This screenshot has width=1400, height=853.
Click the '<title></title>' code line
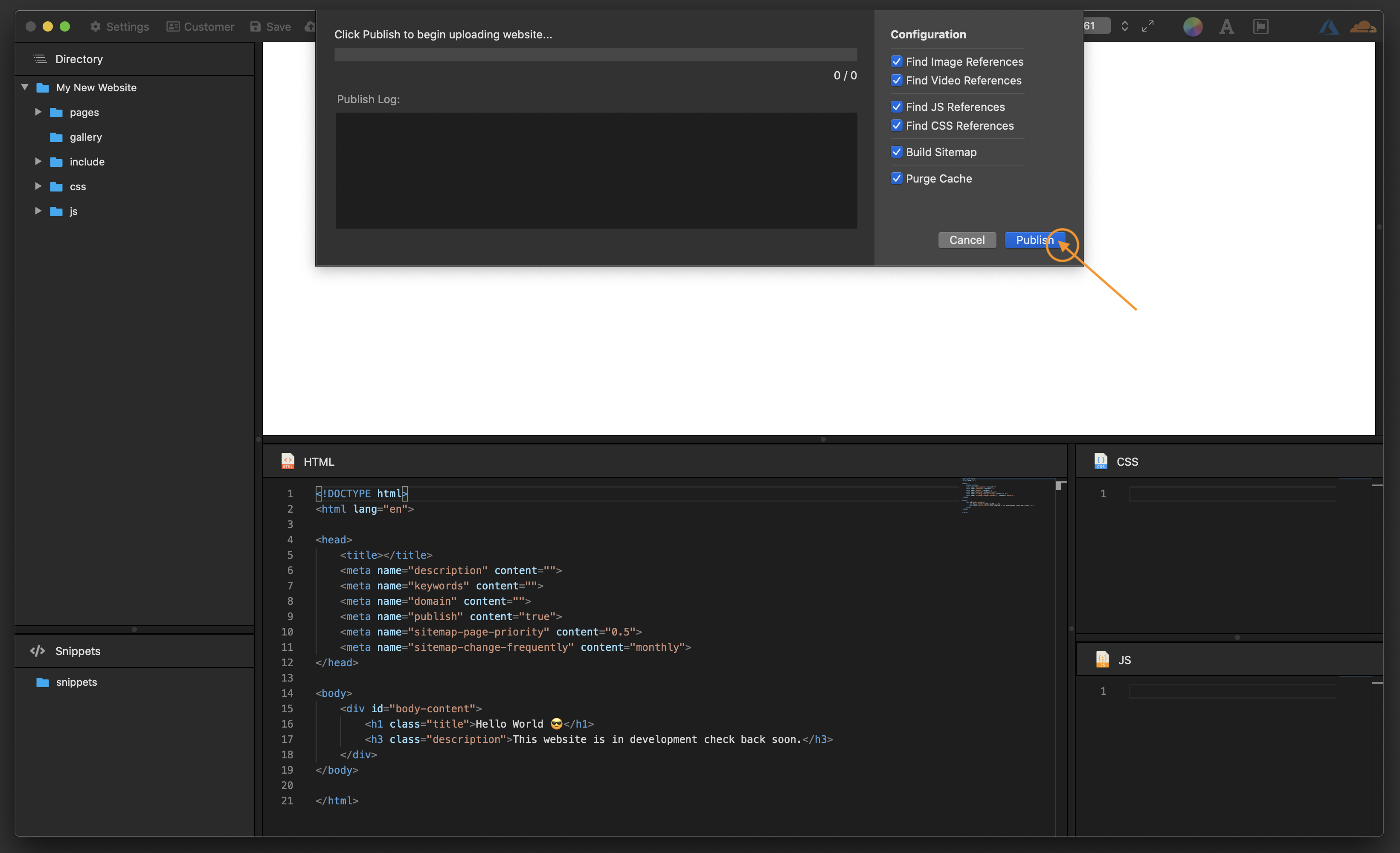(x=386, y=555)
